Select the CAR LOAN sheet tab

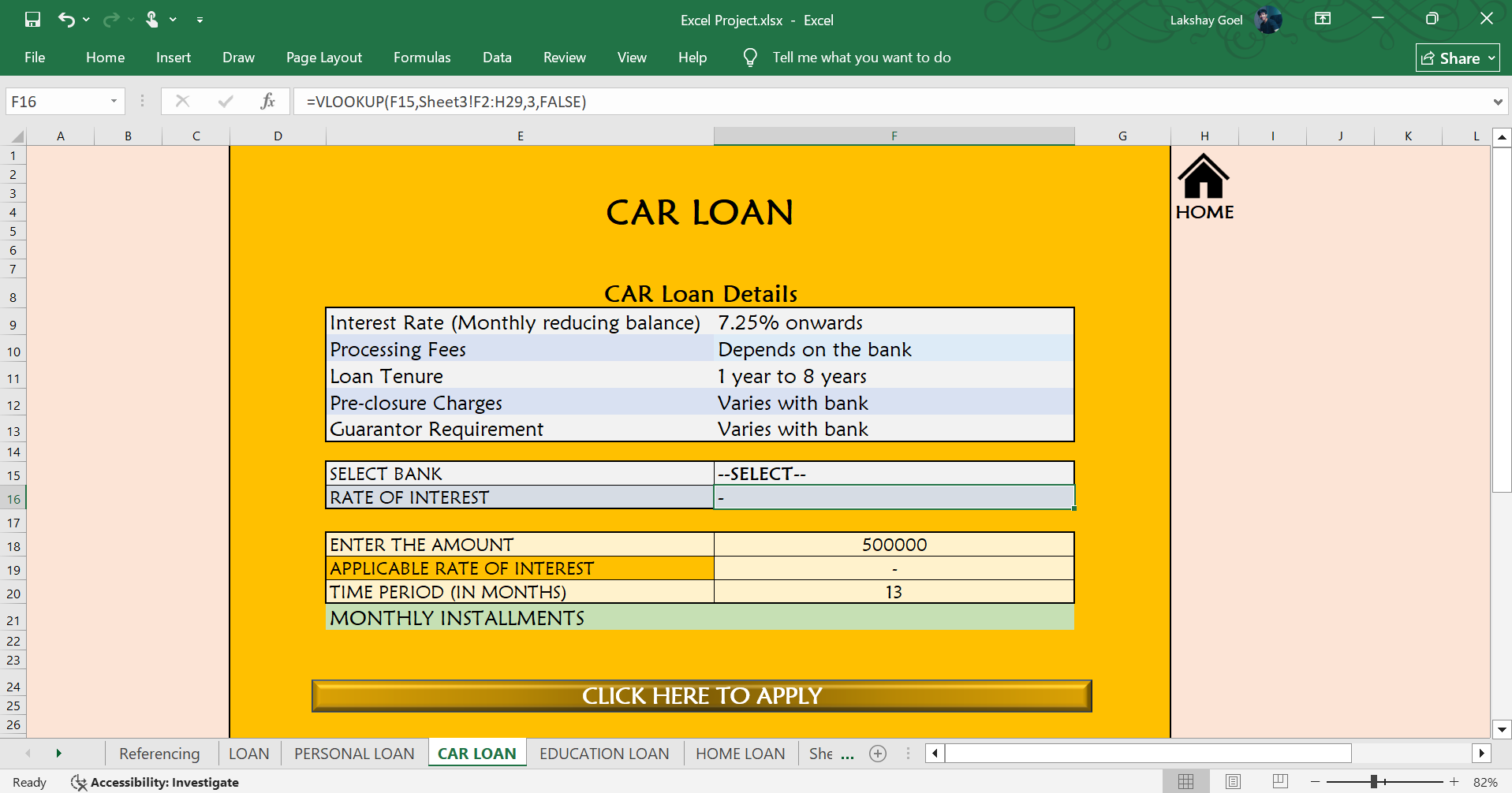pos(477,754)
